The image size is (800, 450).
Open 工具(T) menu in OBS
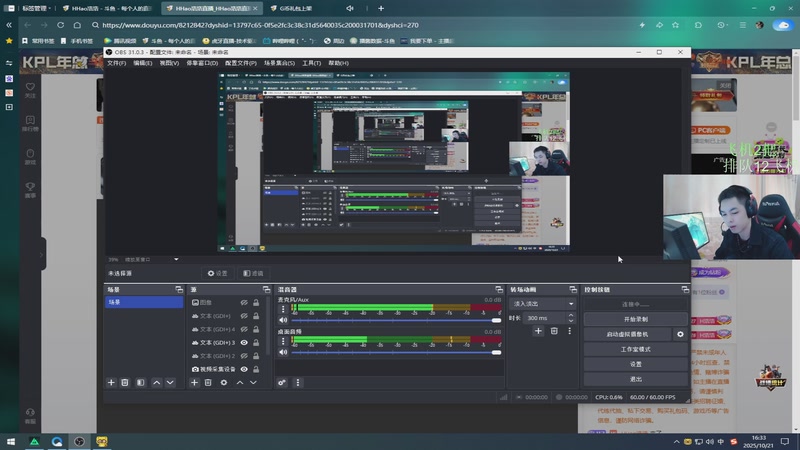click(311, 63)
